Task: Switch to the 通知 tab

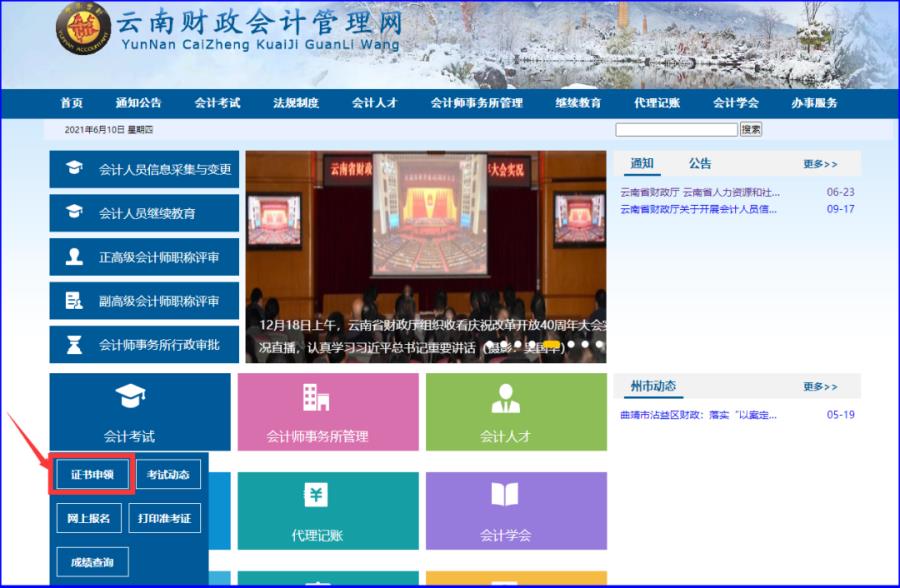Action: (642, 164)
